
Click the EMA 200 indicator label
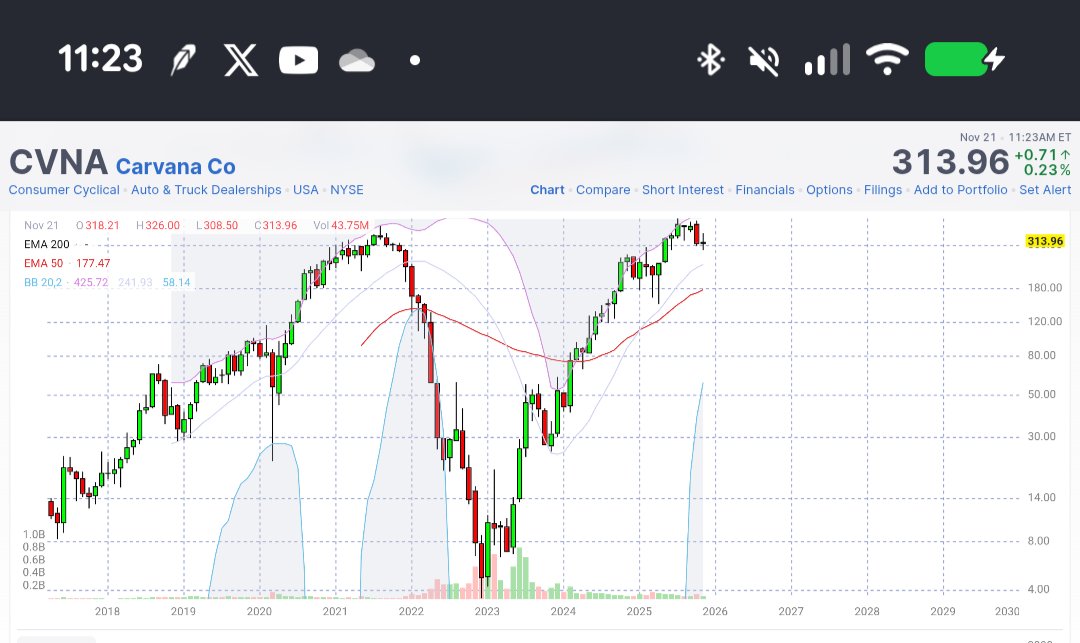pyautogui.click(x=47, y=244)
